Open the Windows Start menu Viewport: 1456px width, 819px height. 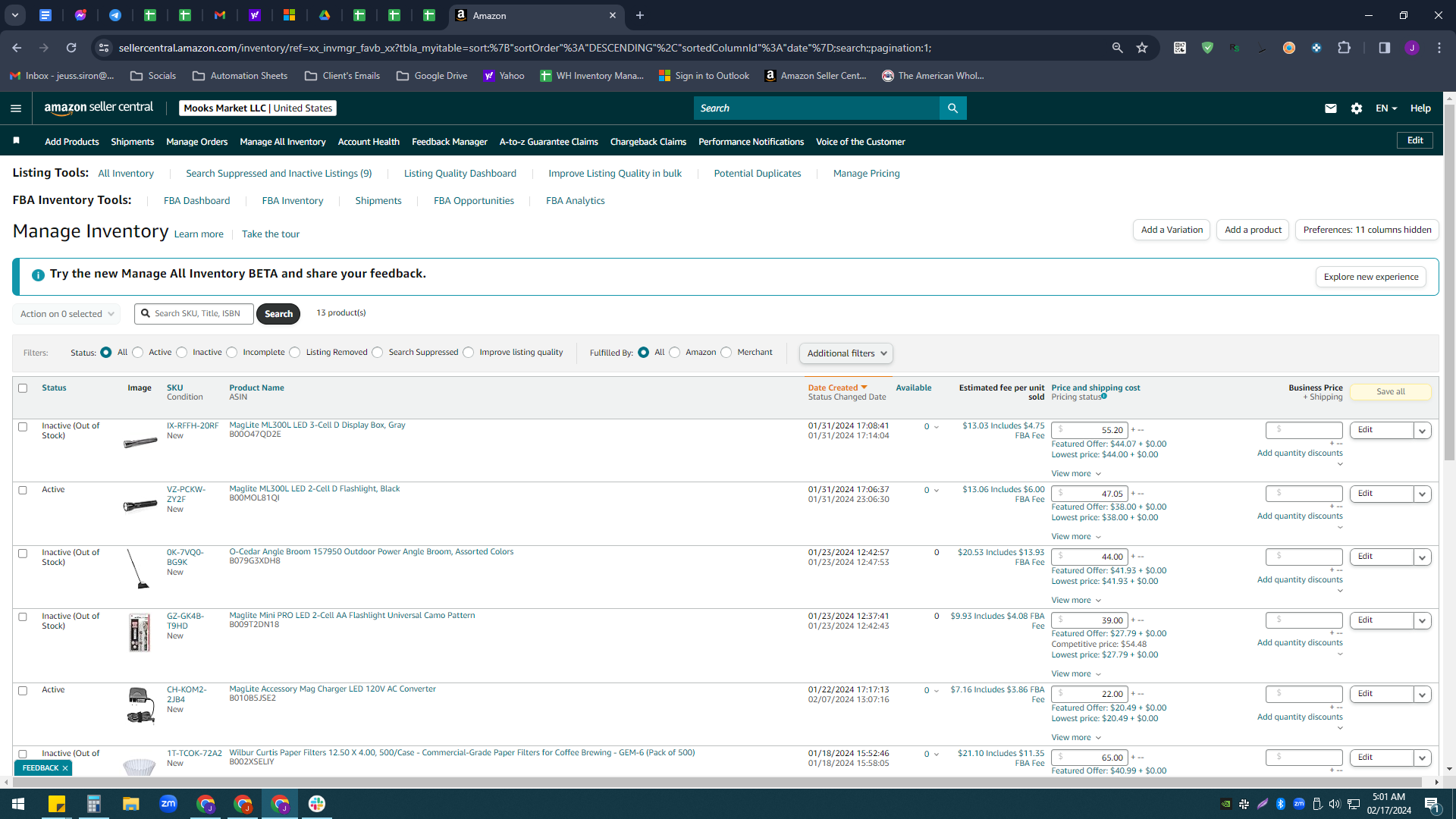[x=18, y=804]
